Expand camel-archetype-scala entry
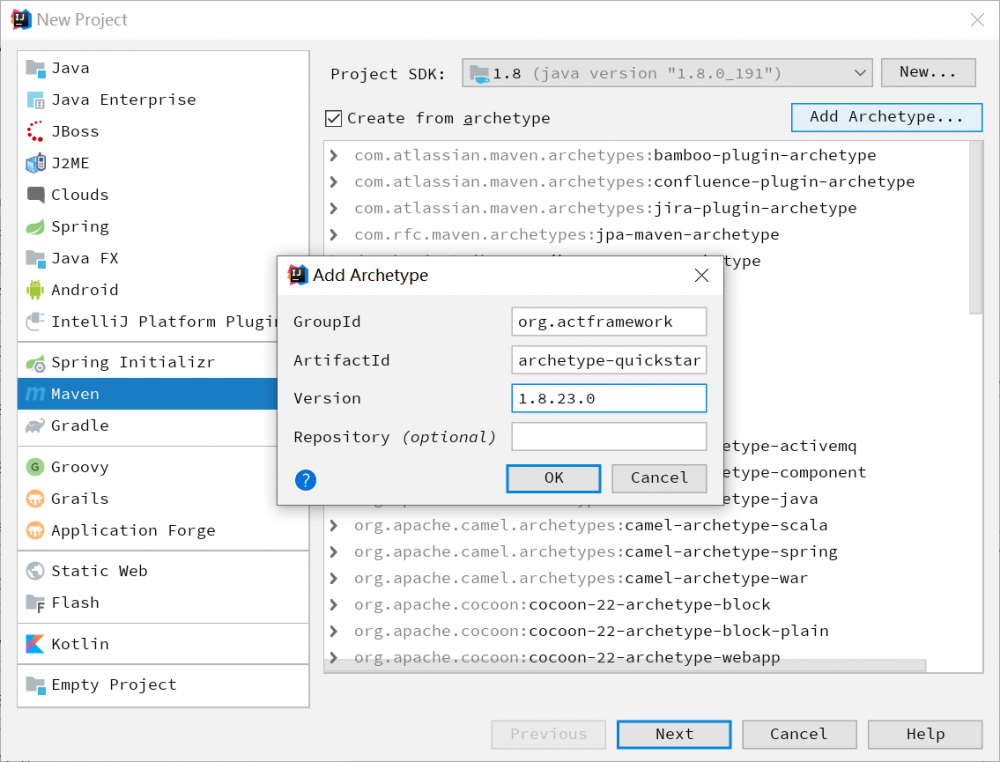This screenshot has height=762, width=1000. click(334, 526)
